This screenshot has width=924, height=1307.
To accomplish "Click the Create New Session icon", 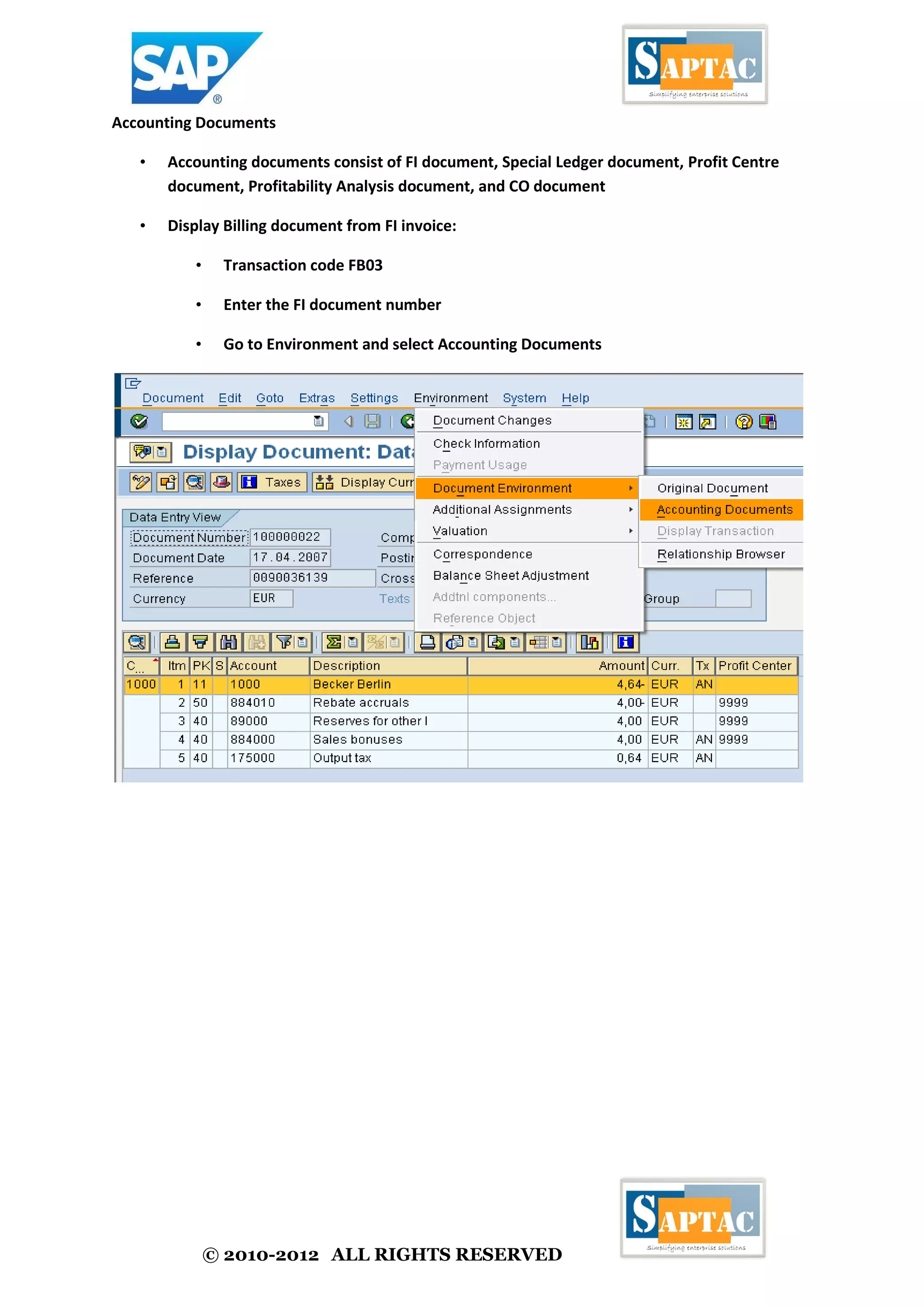I will [684, 422].
